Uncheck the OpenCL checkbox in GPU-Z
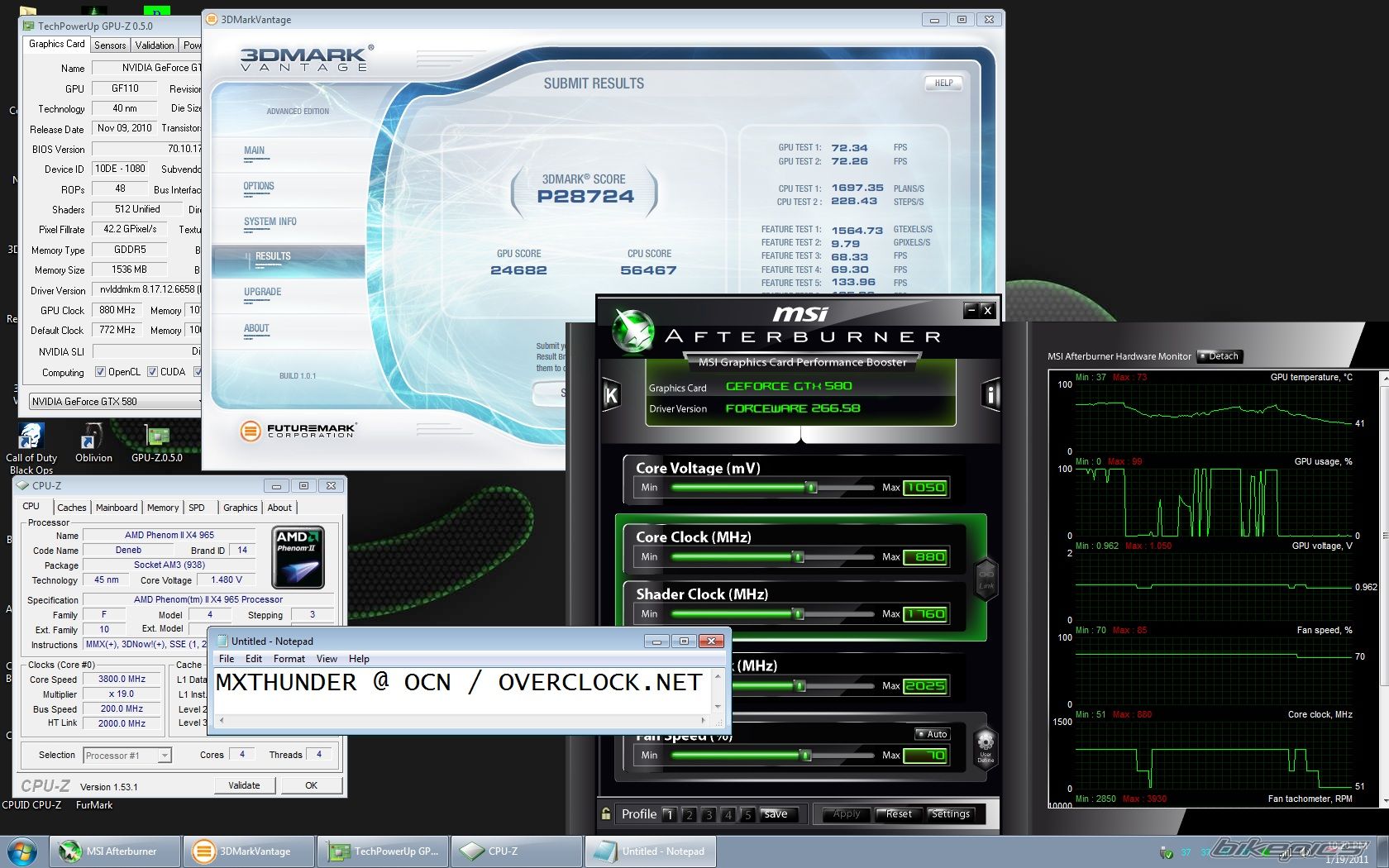The image size is (1389, 868). click(x=100, y=372)
